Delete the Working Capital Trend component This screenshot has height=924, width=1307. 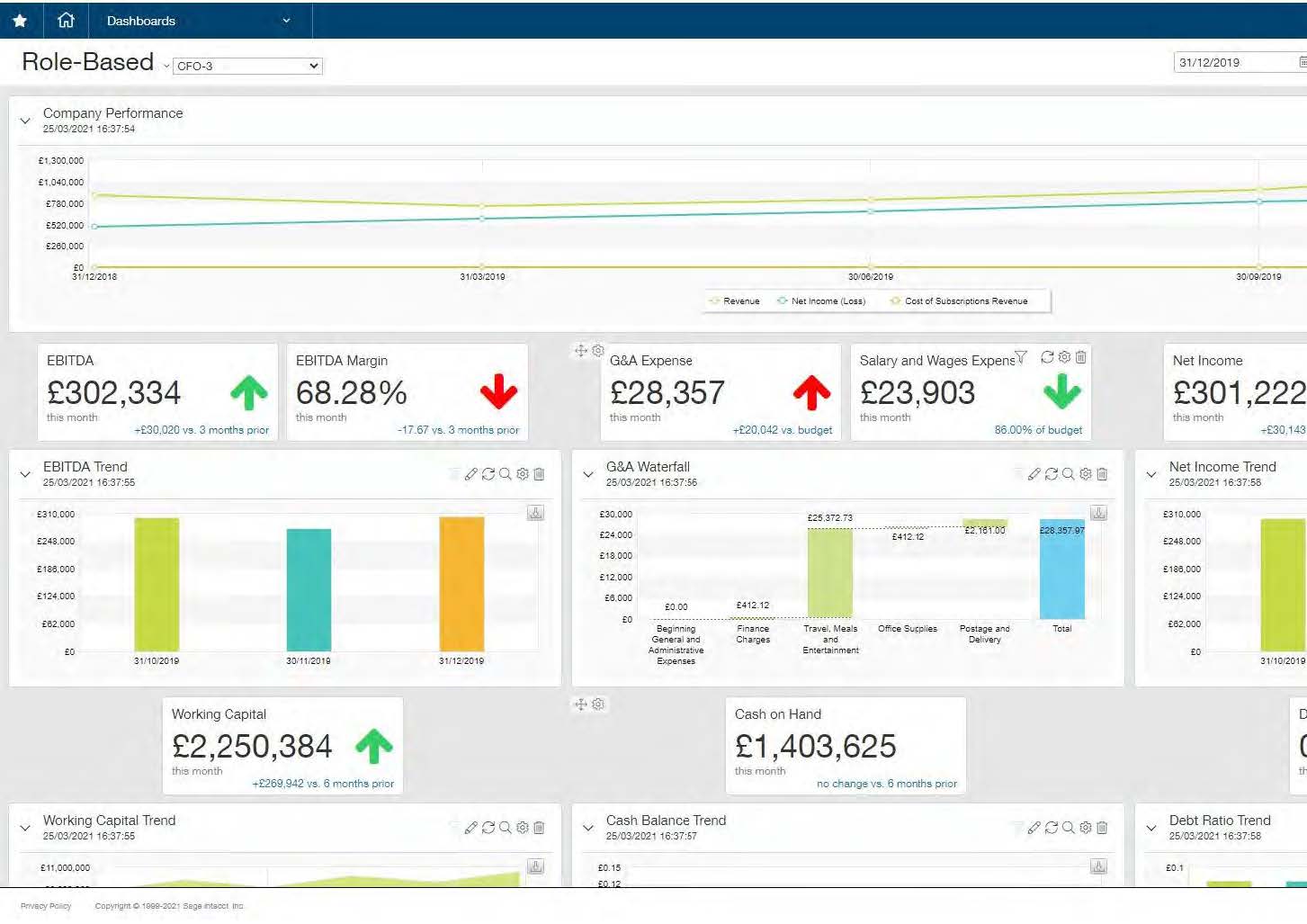point(540,827)
